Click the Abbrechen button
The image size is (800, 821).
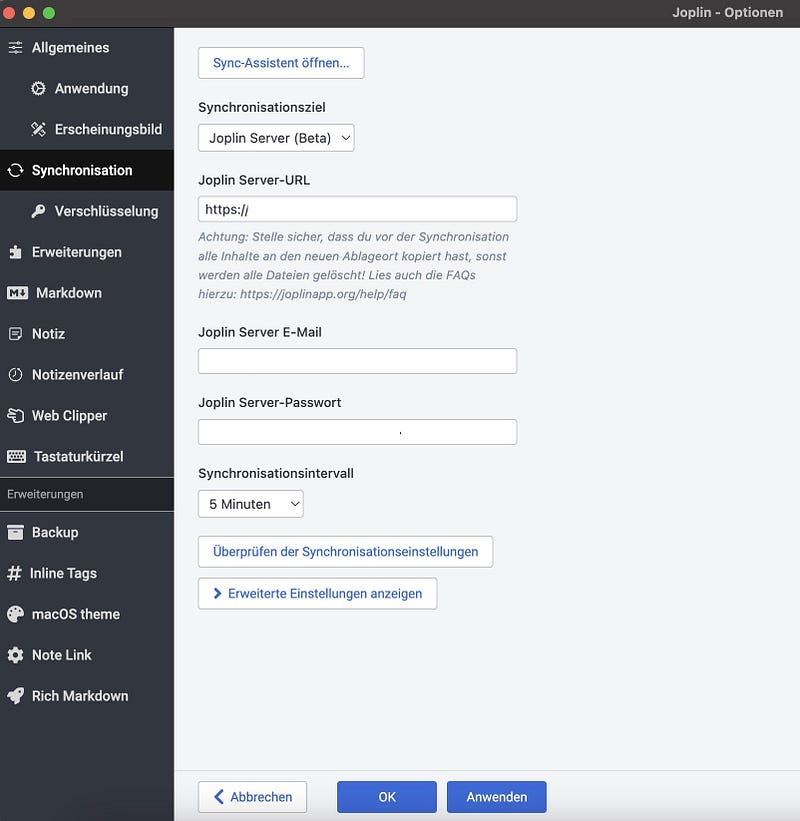click(x=252, y=797)
